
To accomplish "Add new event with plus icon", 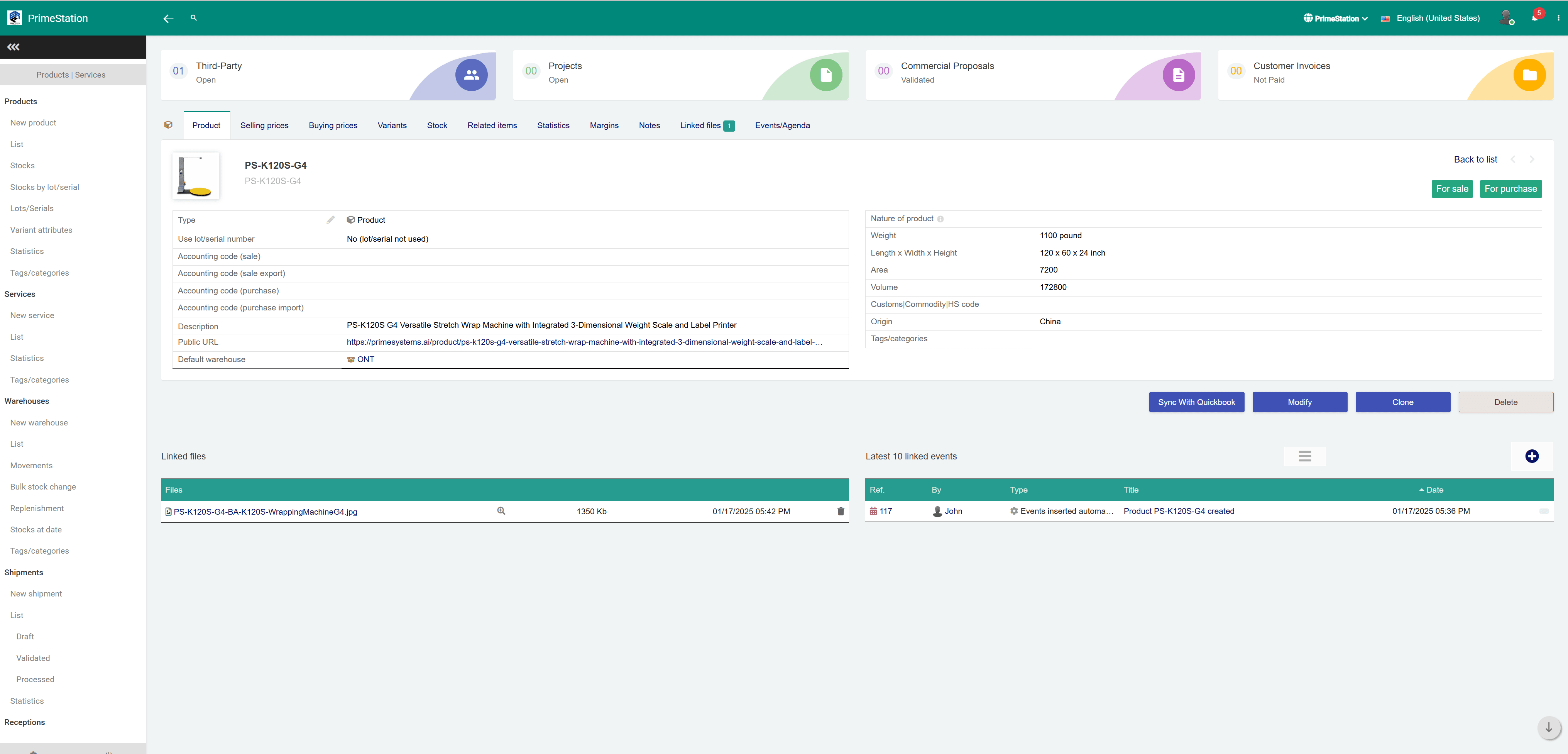I will coord(1531,456).
